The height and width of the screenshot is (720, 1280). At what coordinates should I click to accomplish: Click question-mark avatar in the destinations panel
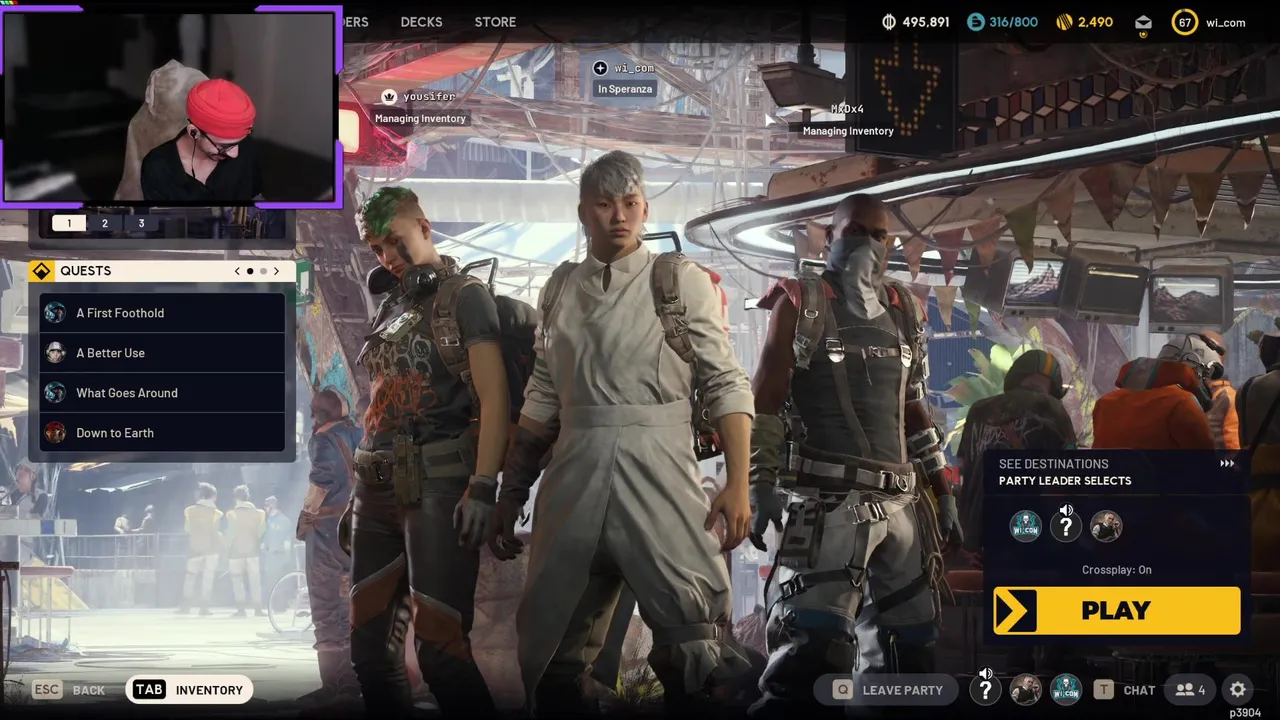click(x=1066, y=527)
